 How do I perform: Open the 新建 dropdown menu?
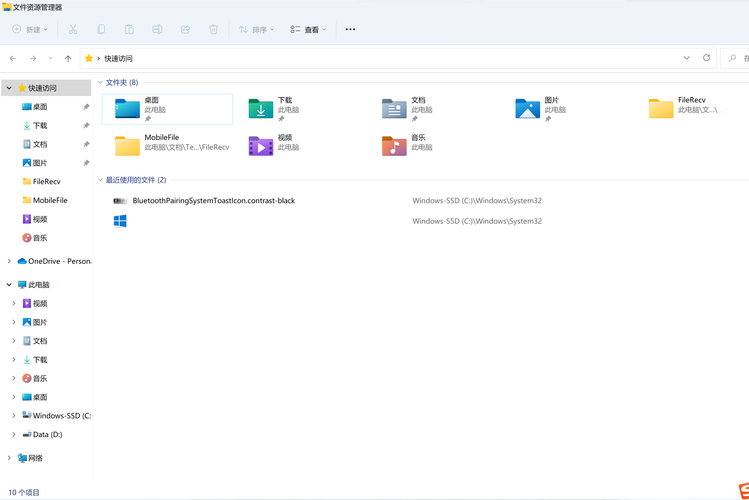[28, 30]
